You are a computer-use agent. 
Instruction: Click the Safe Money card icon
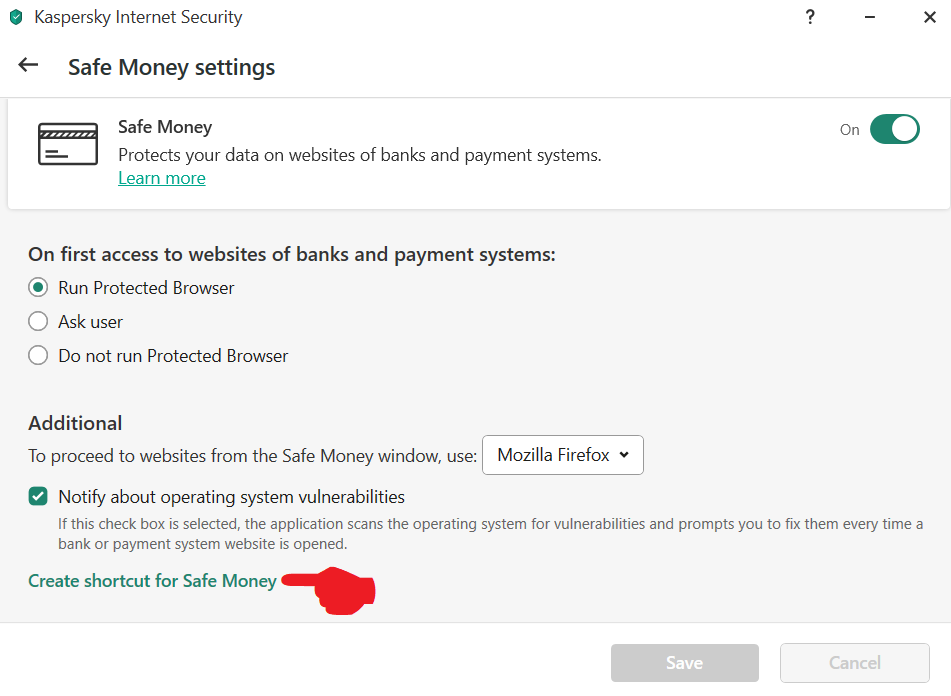point(67,144)
